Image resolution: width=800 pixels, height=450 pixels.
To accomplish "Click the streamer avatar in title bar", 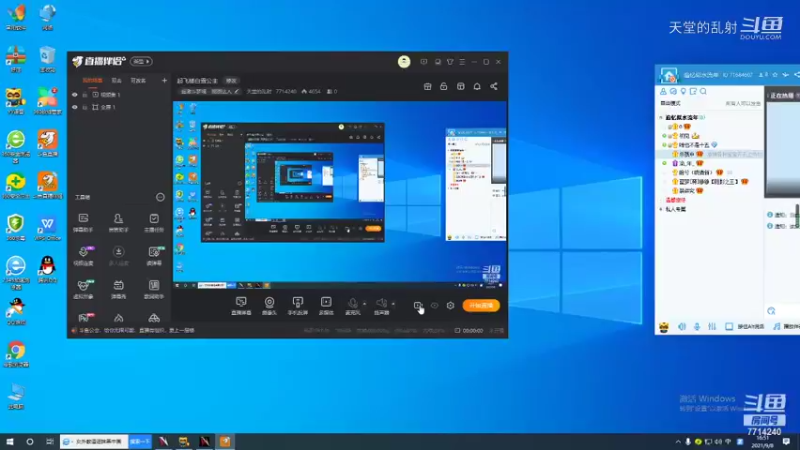I will (x=404, y=62).
